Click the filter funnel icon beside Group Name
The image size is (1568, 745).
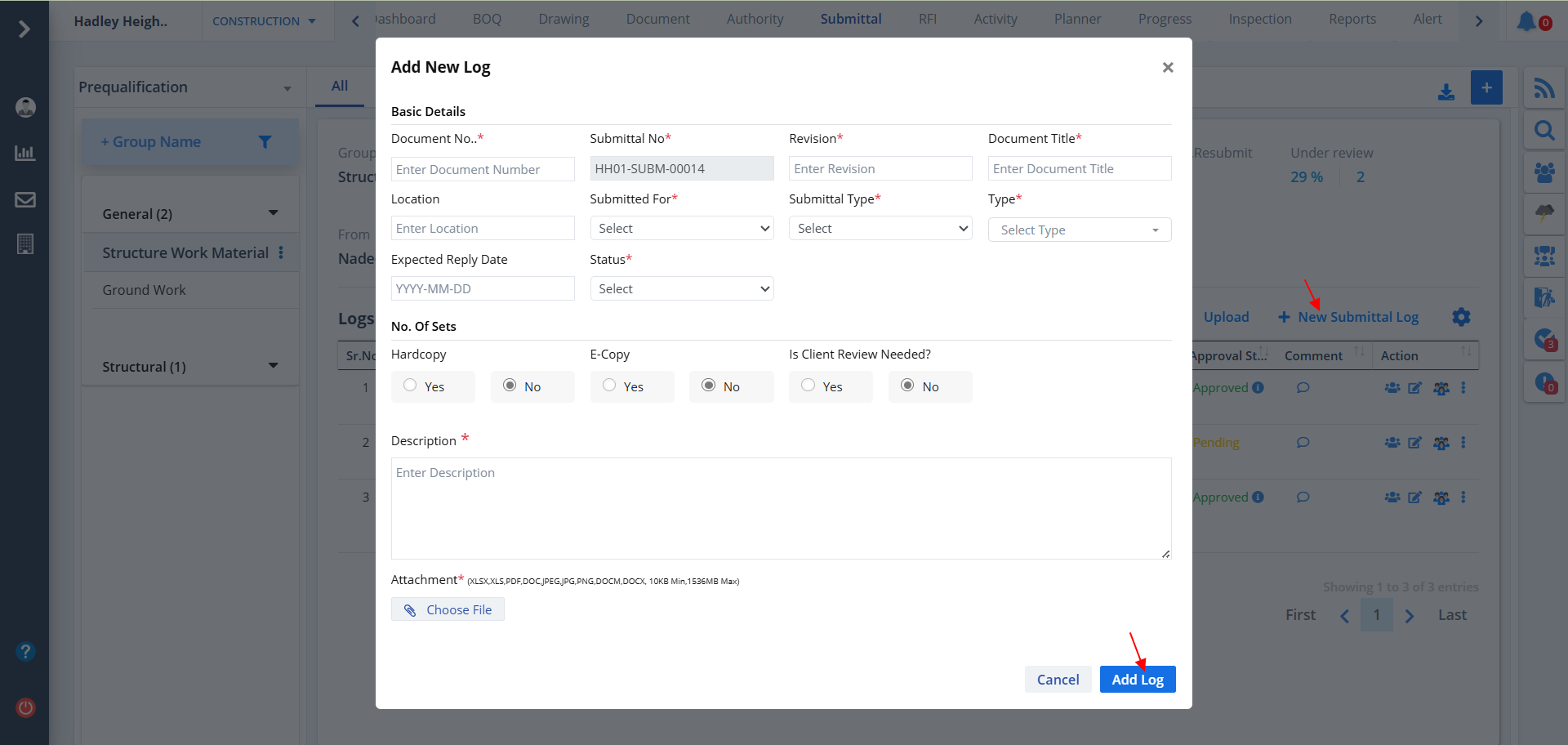265,142
